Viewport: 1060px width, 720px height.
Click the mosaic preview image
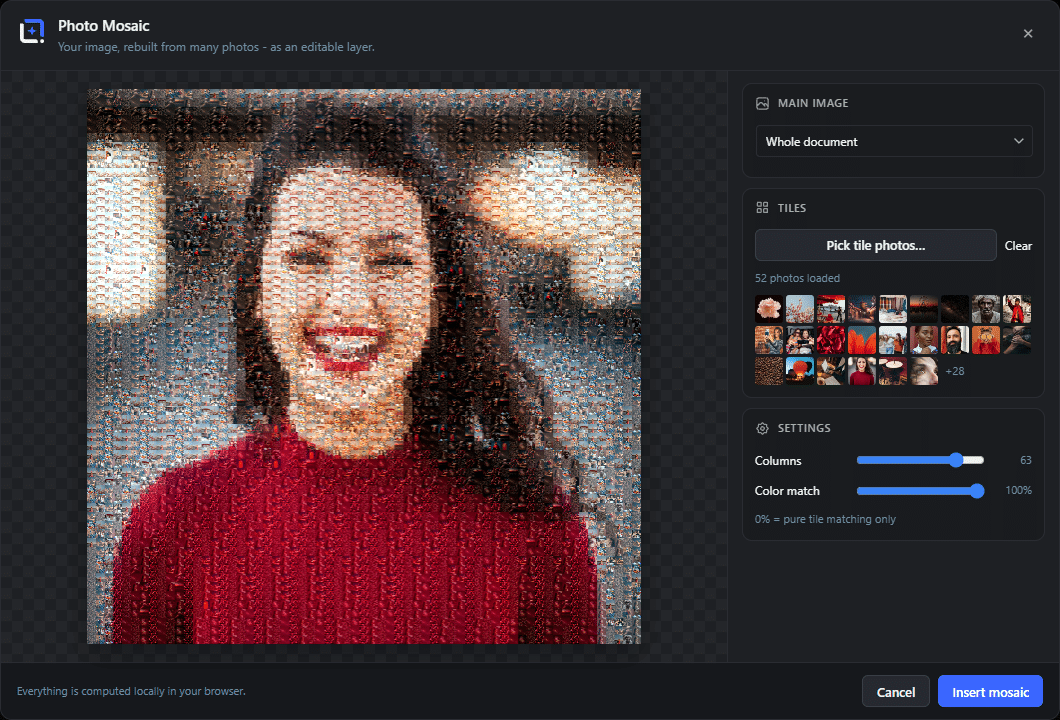click(x=364, y=366)
